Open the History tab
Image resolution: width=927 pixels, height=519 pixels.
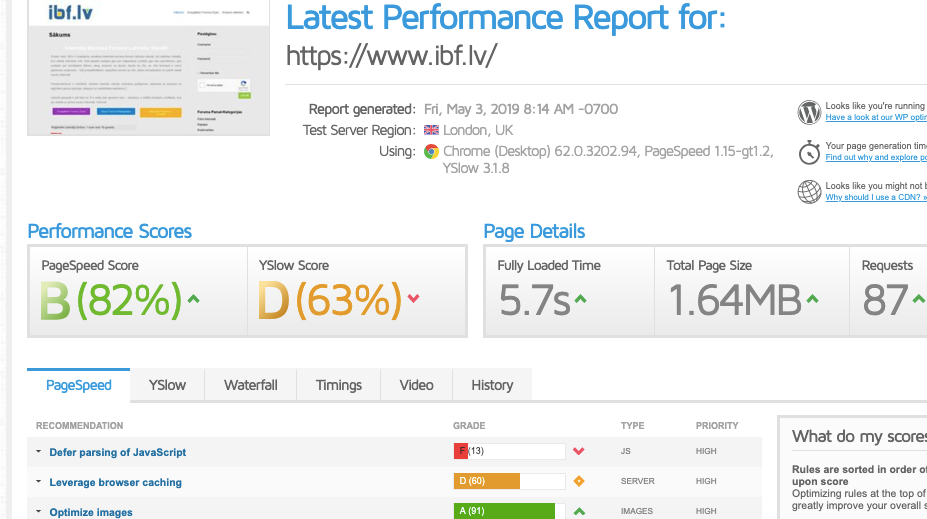491,385
